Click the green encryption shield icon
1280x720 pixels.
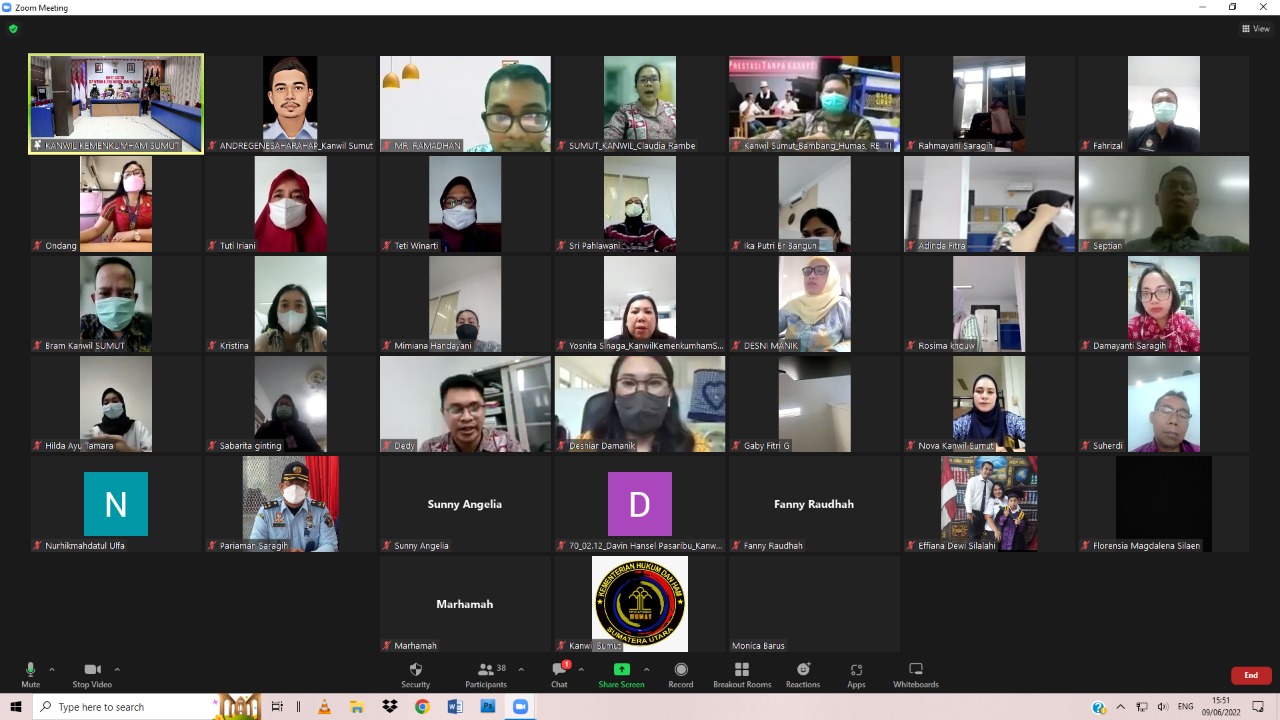[13, 29]
